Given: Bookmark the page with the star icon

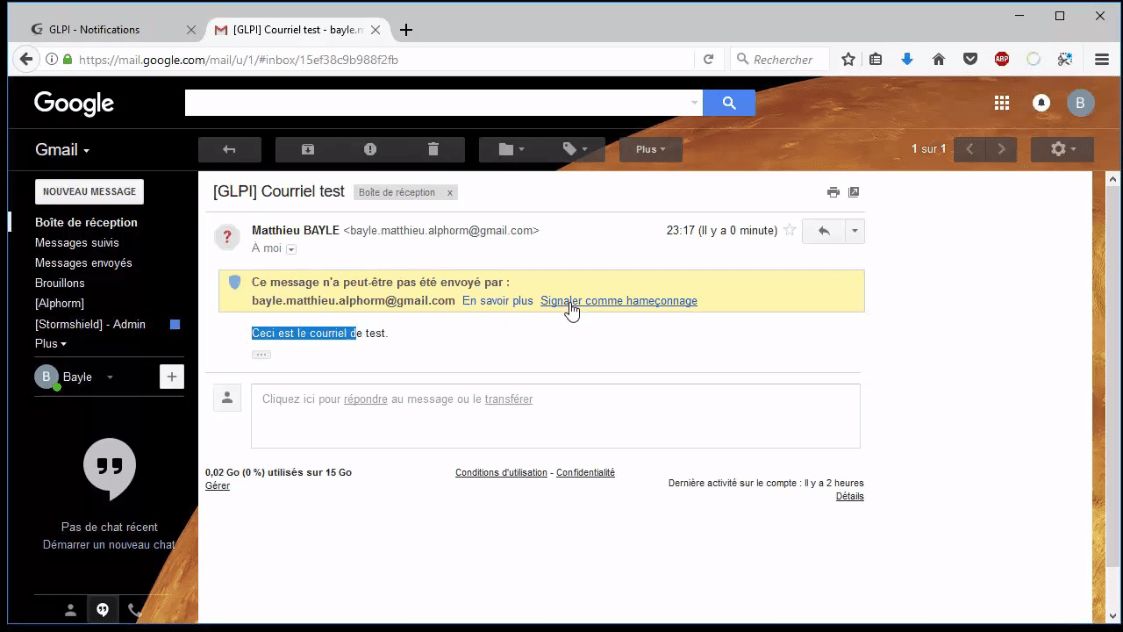Looking at the screenshot, I should [848, 59].
